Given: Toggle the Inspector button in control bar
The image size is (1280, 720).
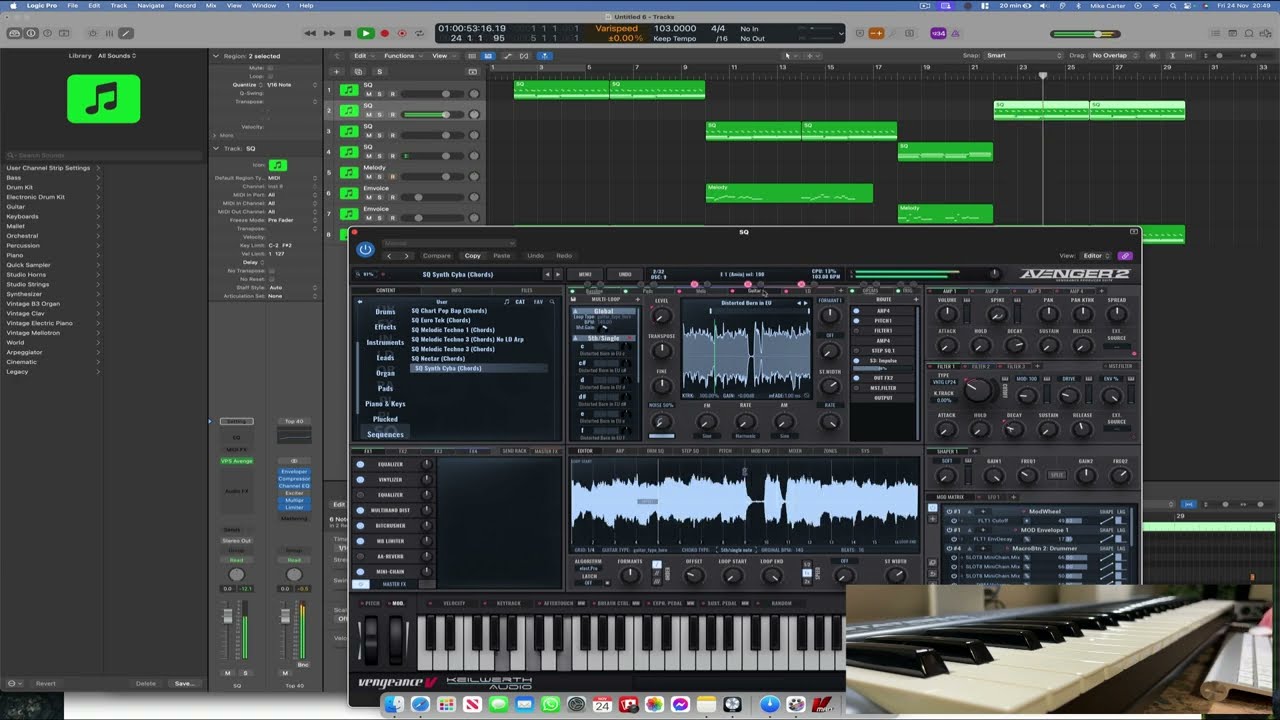Looking at the screenshot, I should [31, 33].
